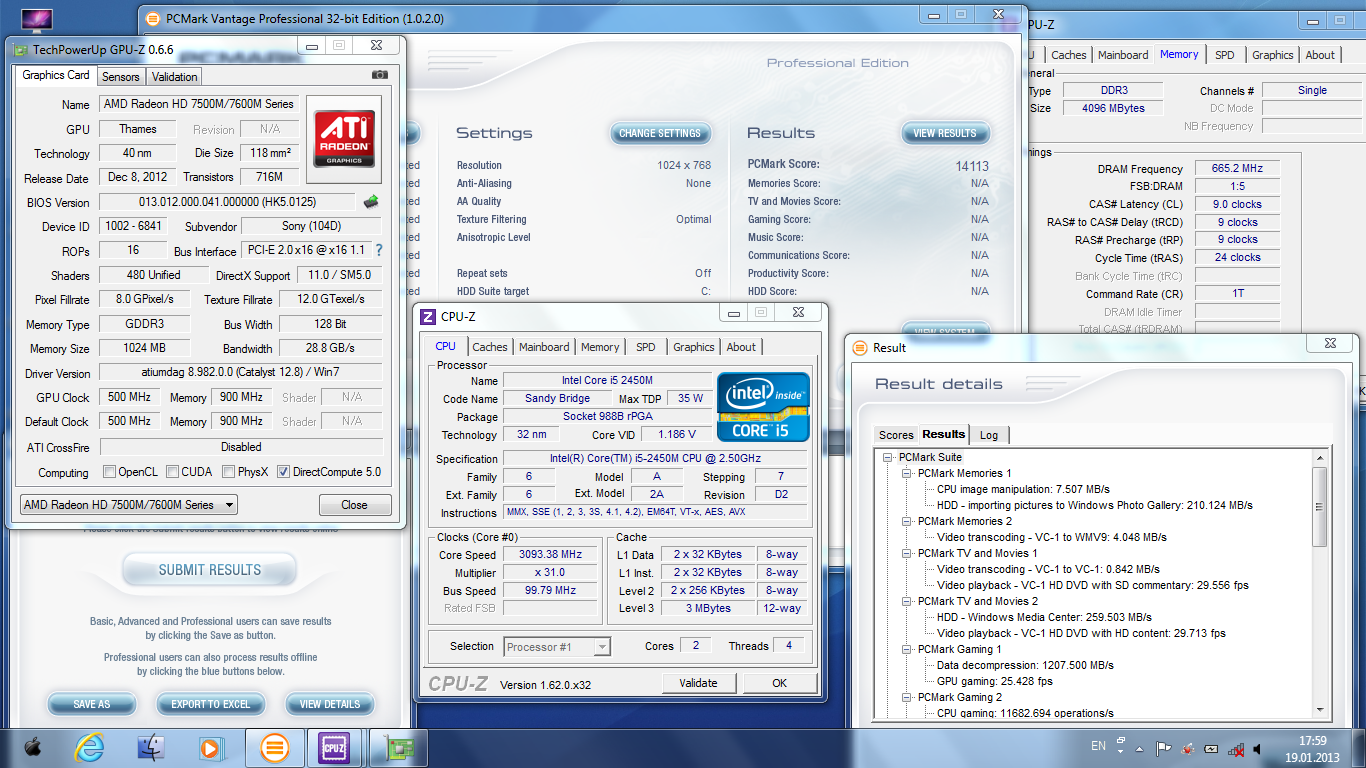Click the BIOS save chip icon in GPU-Z
The width and height of the screenshot is (1366, 768).
pyautogui.click(x=371, y=202)
